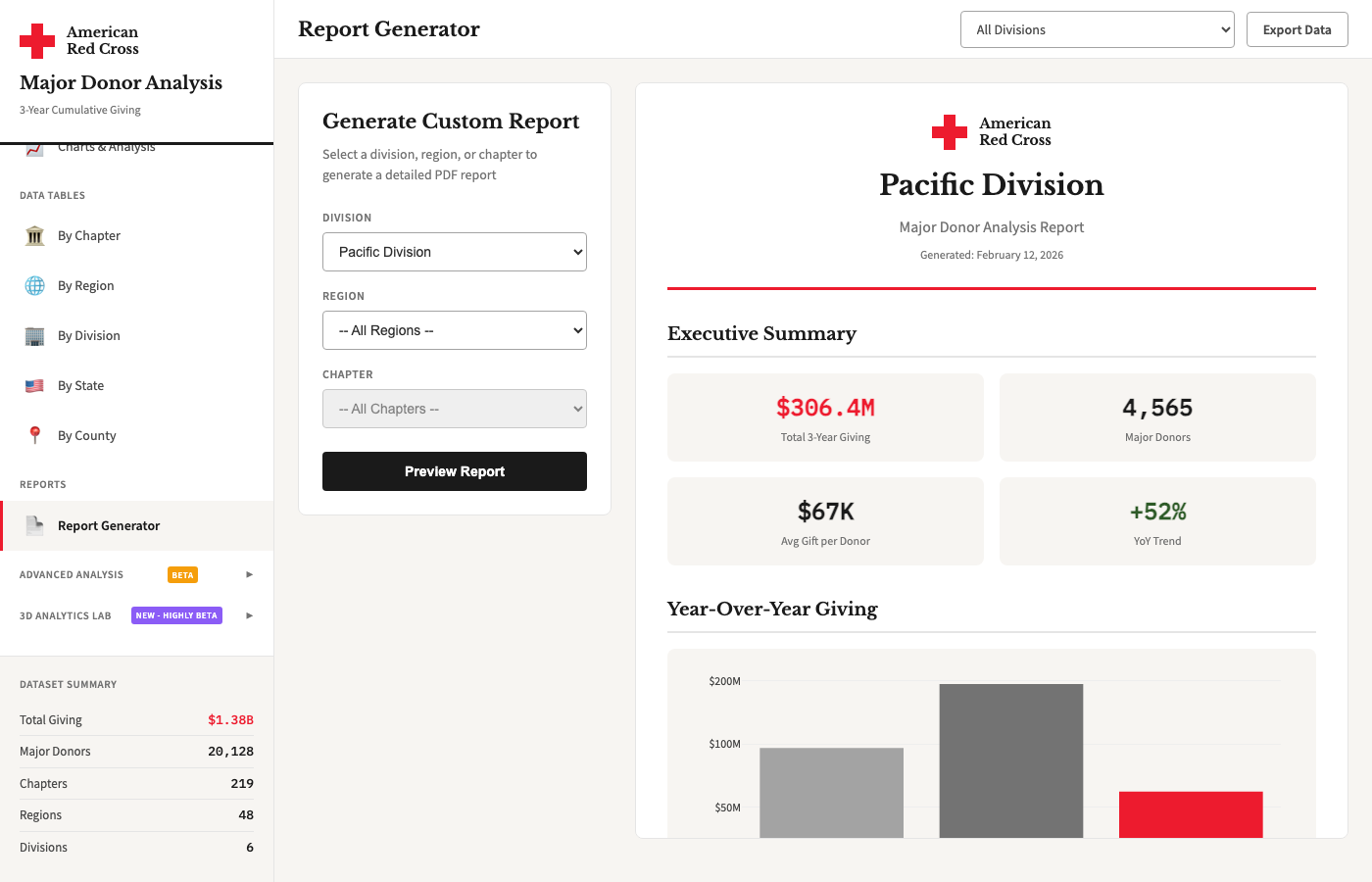Click the Report Generator document icon
The image size is (1372, 882).
click(x=35, y=525)
